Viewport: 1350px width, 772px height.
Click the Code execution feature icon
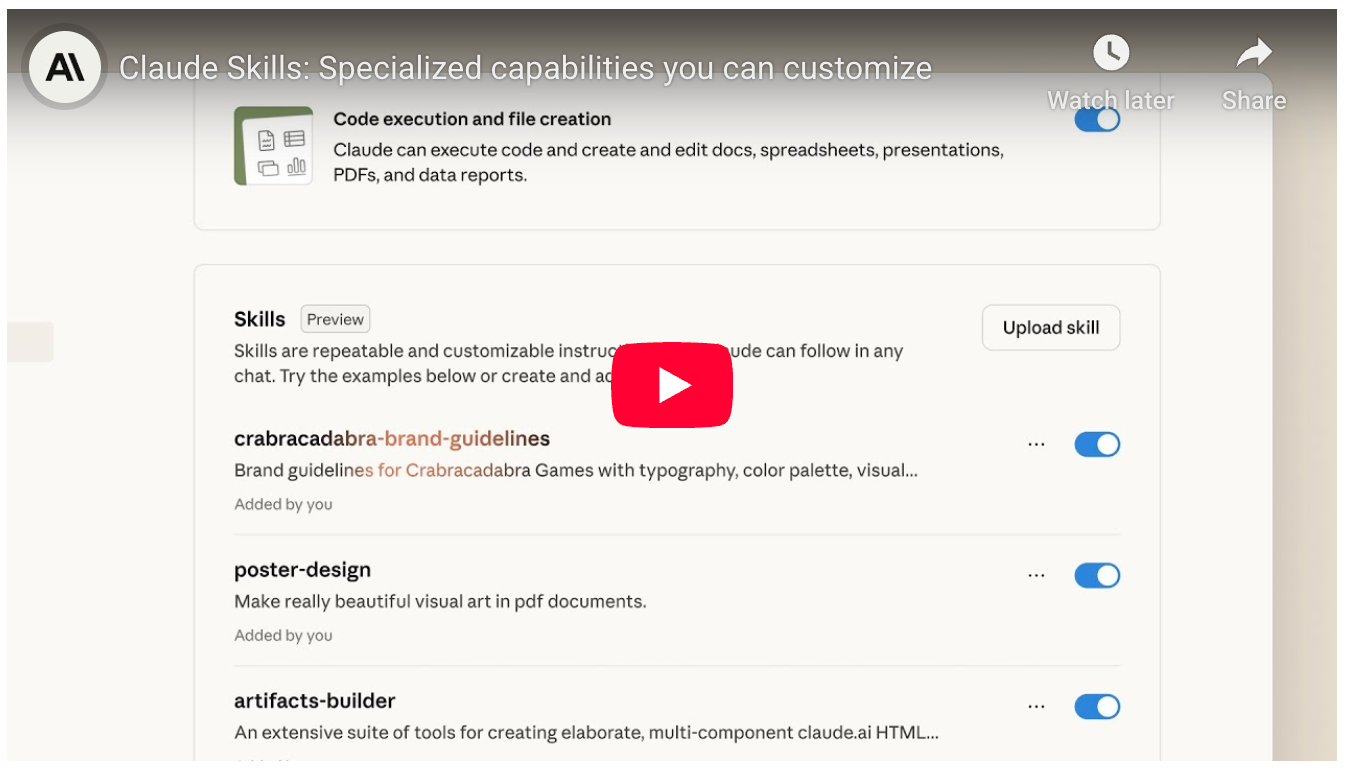273,146
